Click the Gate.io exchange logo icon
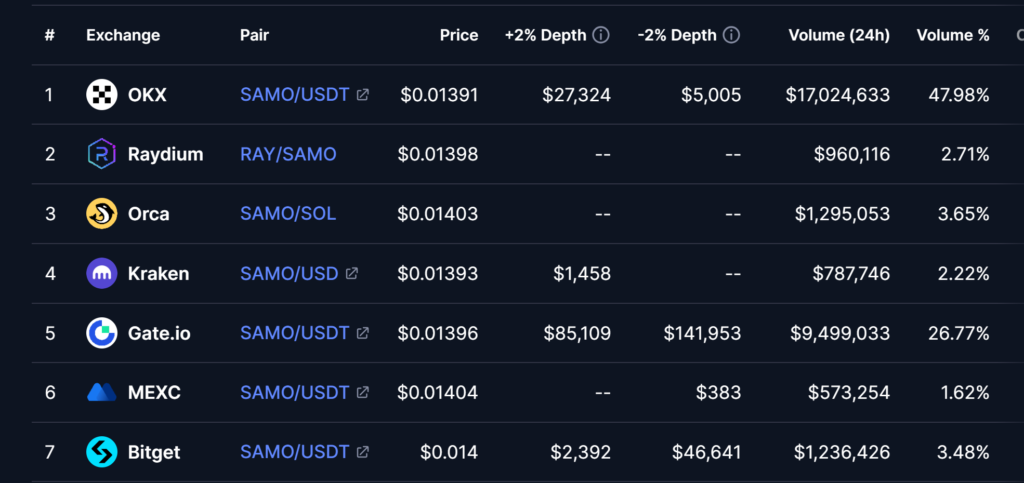 (x=102, y=333)
